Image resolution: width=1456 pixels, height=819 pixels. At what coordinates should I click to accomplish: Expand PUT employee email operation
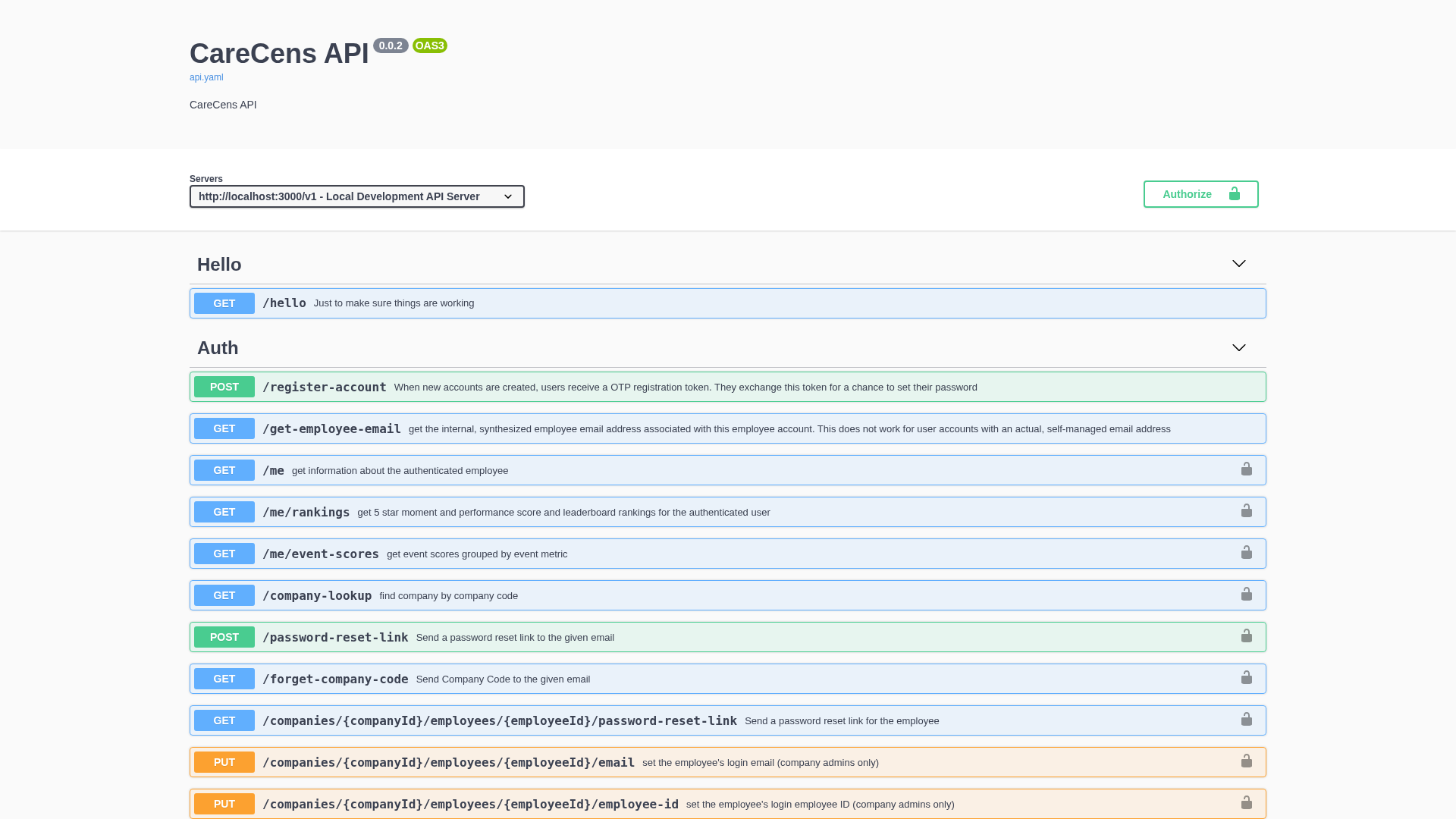pos(728,762)
